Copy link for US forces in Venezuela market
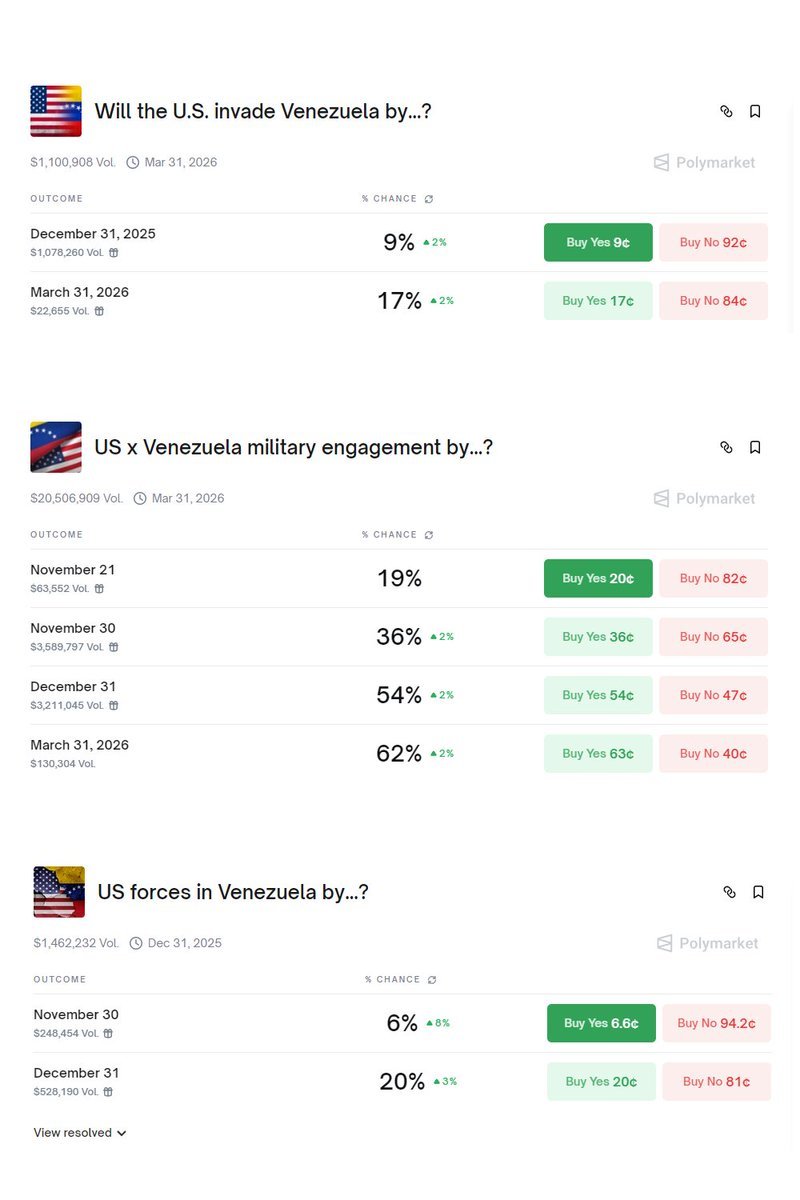 click(x=730, y=892)
